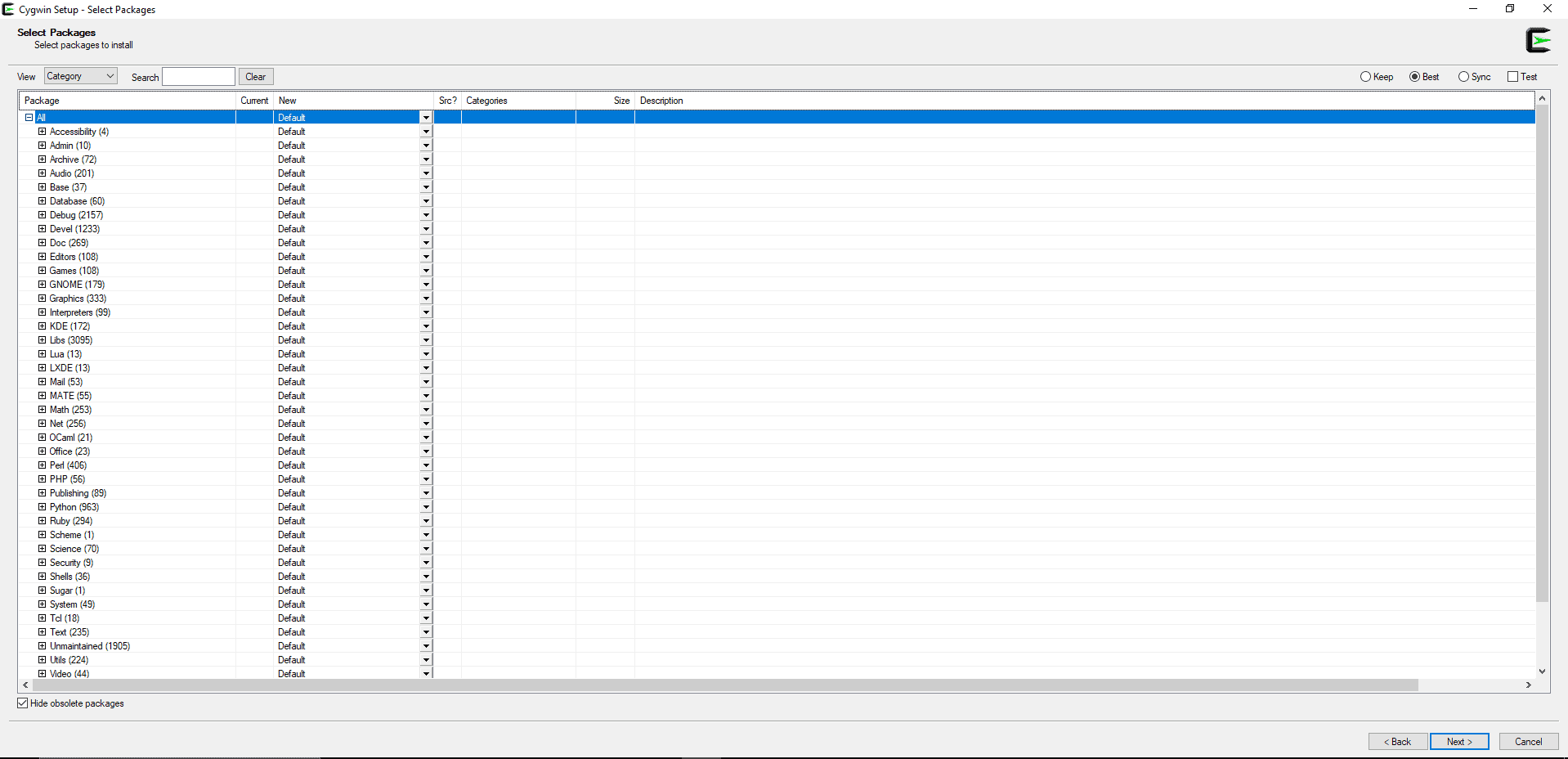Click the Search input field

[x=199, y=77]
